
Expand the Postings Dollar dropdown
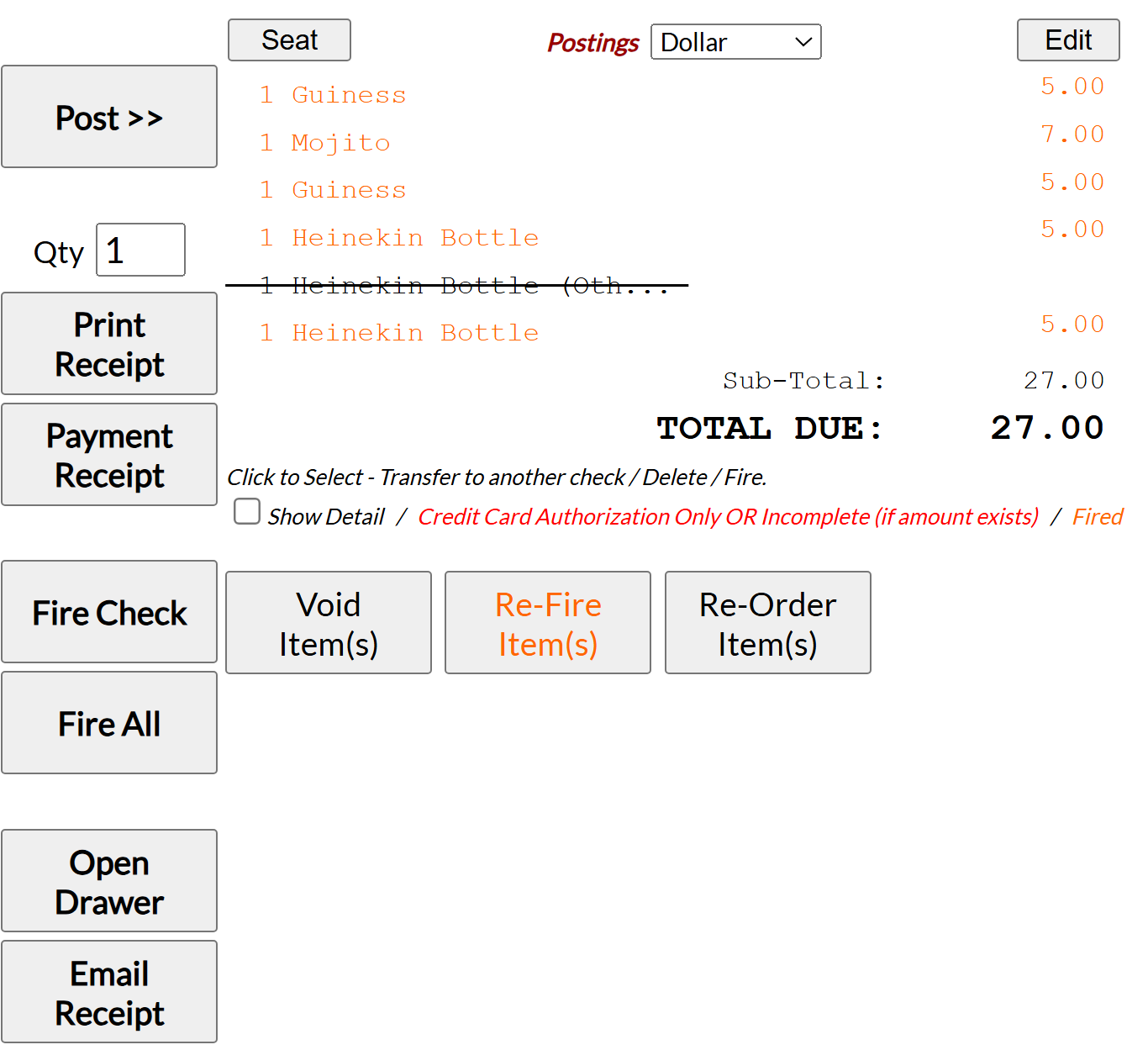click(735, 42)
